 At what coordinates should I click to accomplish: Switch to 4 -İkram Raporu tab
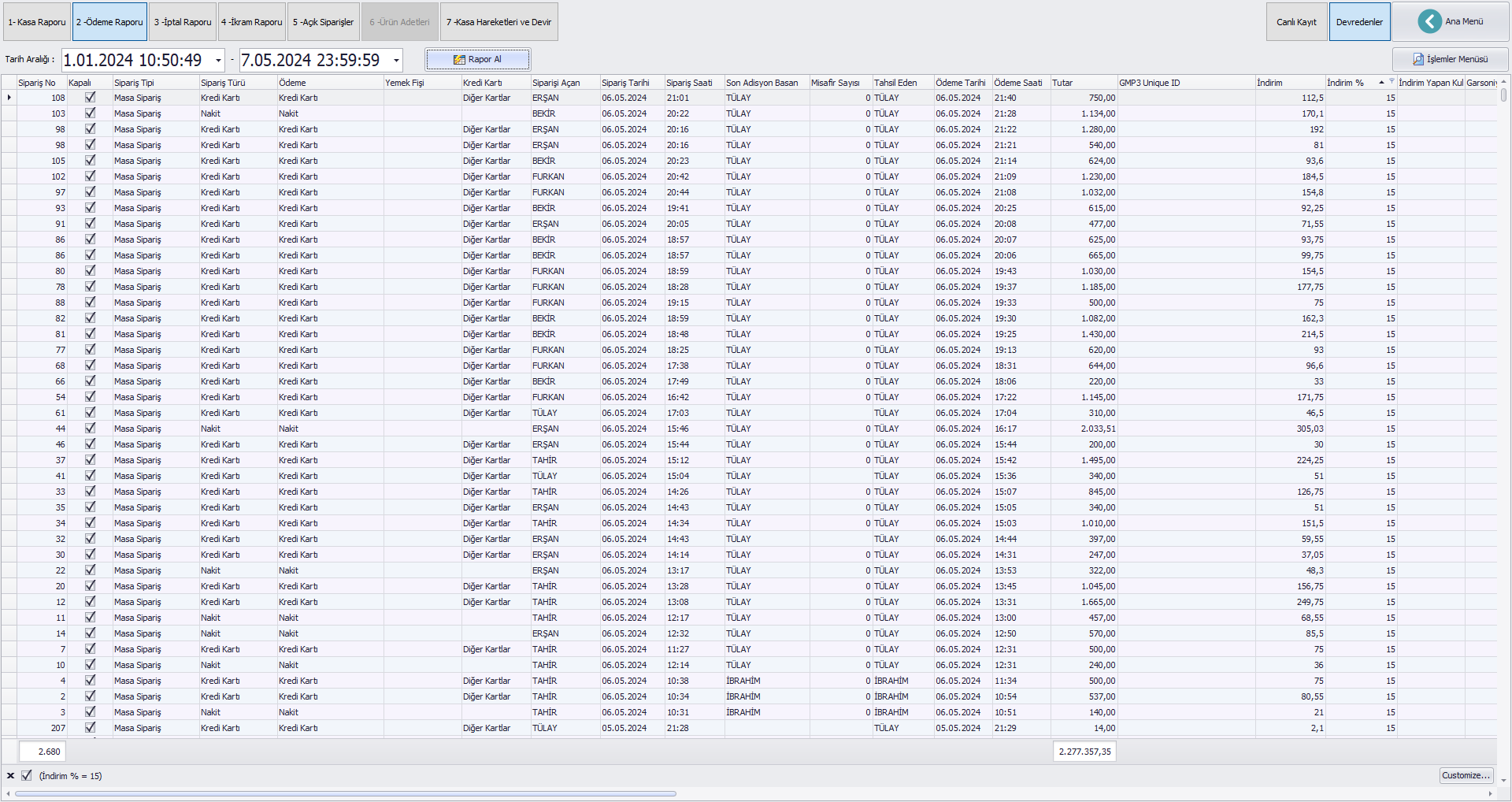tap(251, 22)
